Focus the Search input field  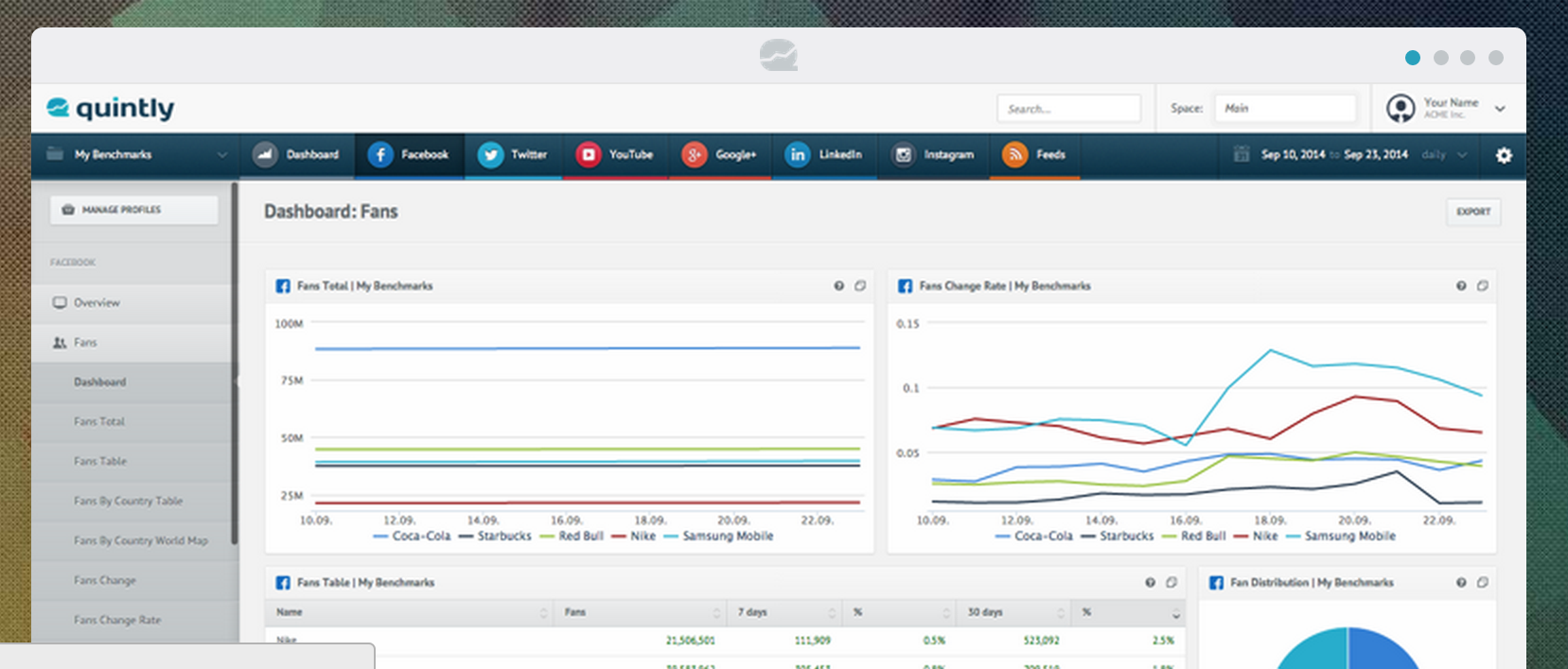[x=1068, y=109]
